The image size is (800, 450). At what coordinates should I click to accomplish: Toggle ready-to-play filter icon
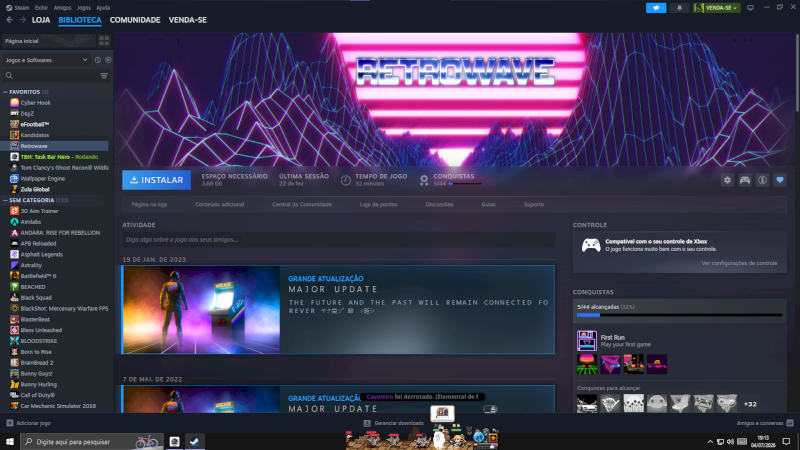coord(108,60)
